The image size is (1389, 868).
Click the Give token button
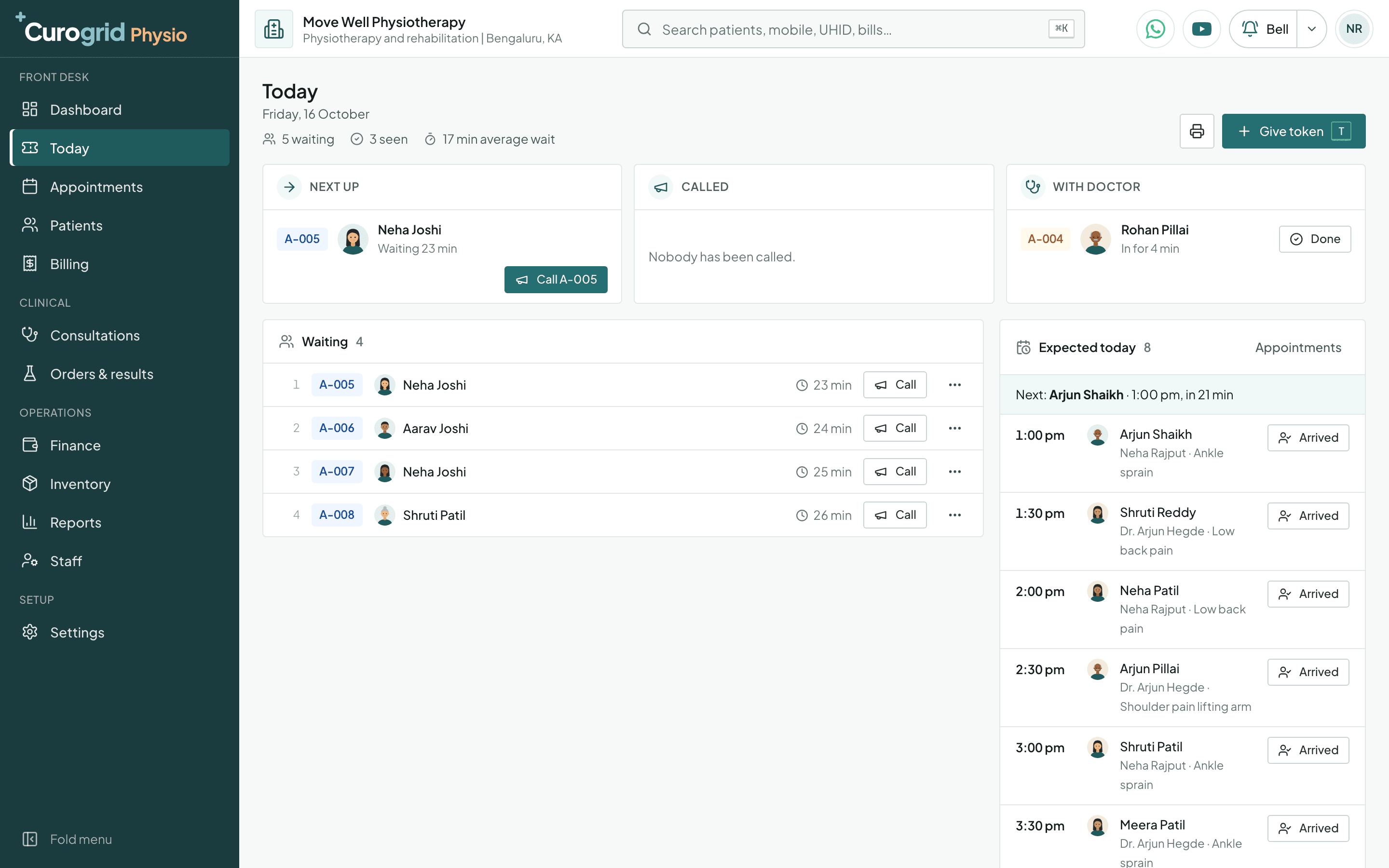(x=1293, y=132)
